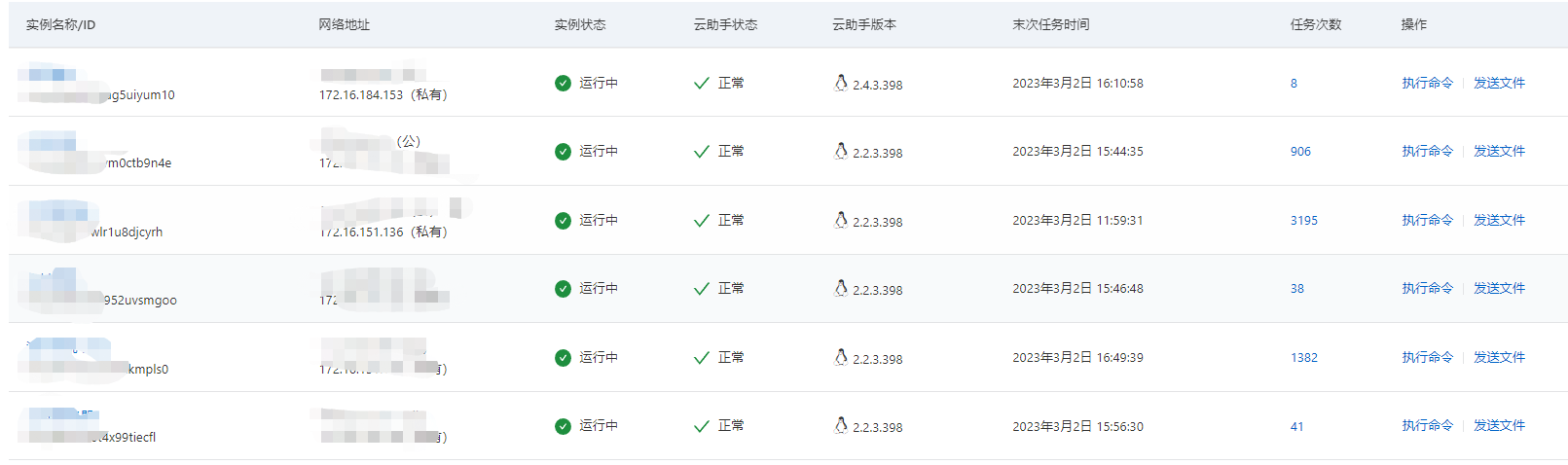Screen dimensions: 1568x465
Task: Click the 任务次数 column header
Action: tap(1315, 25)
